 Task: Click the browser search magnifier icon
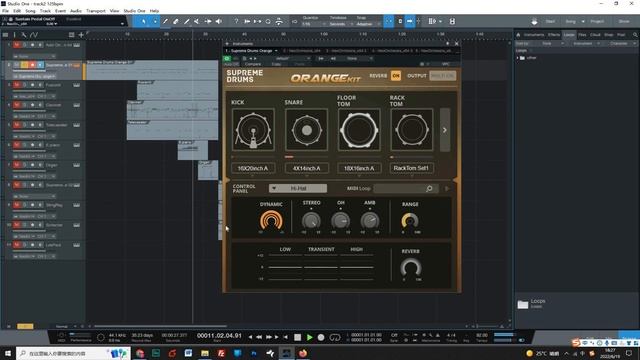[x=635, y=35]
